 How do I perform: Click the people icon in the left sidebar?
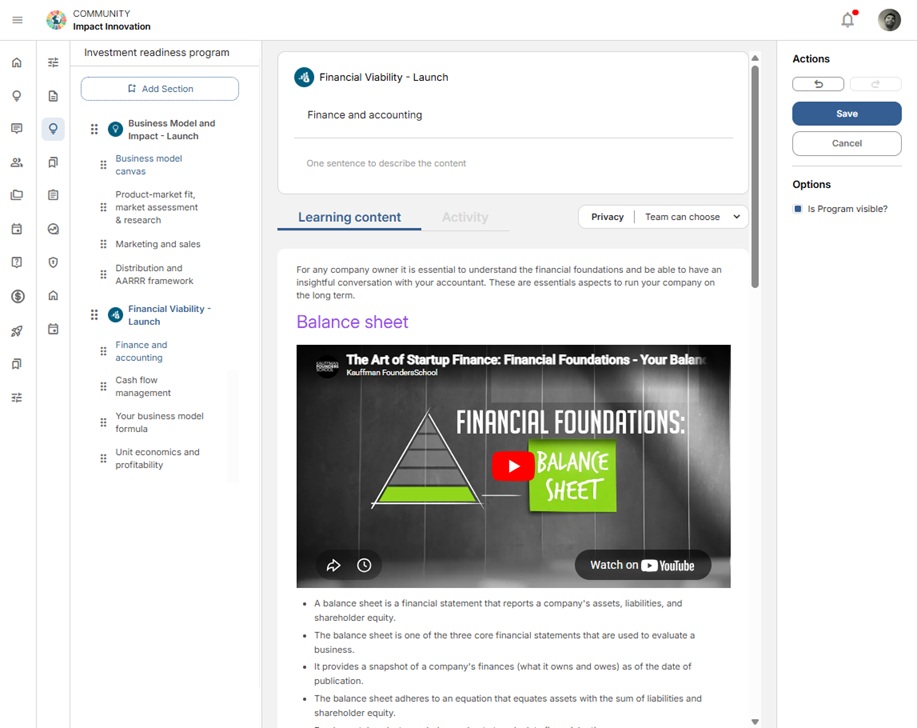point(17,162)
